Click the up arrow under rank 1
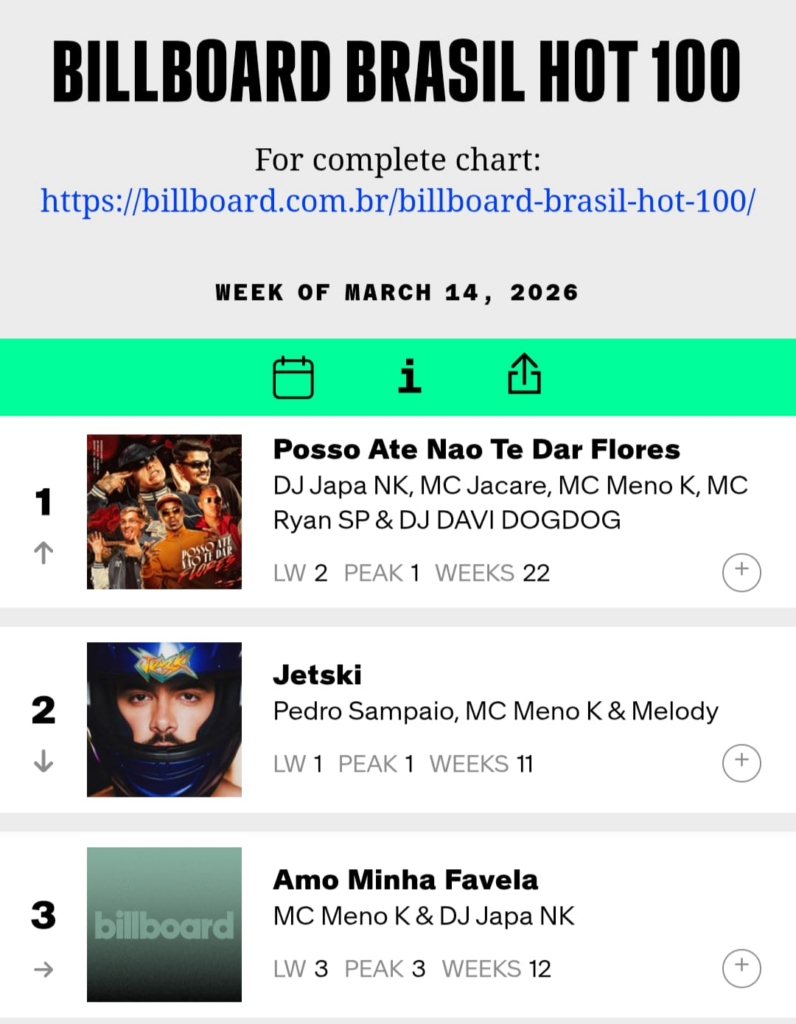Image resolution: width=796 pixels, height=1024 pixels. point(43,553)
